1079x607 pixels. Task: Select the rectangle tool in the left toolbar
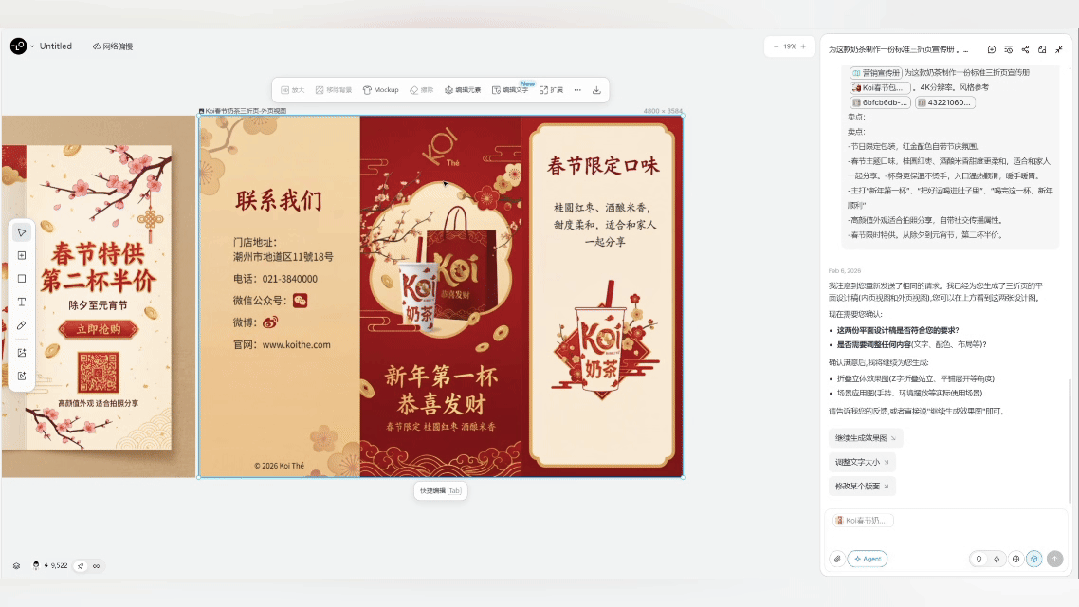[22, 279]
